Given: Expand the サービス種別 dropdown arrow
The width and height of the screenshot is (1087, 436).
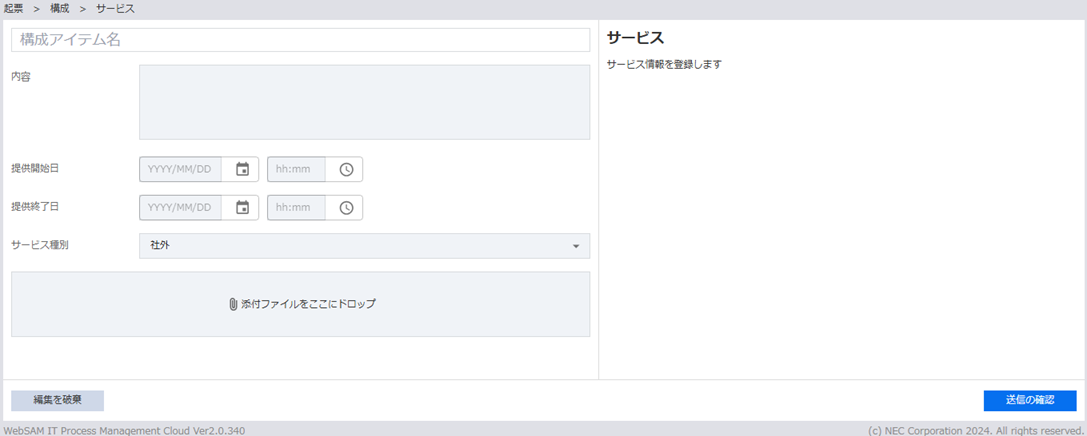Looking at the screenshot, I should click(575, 246).
